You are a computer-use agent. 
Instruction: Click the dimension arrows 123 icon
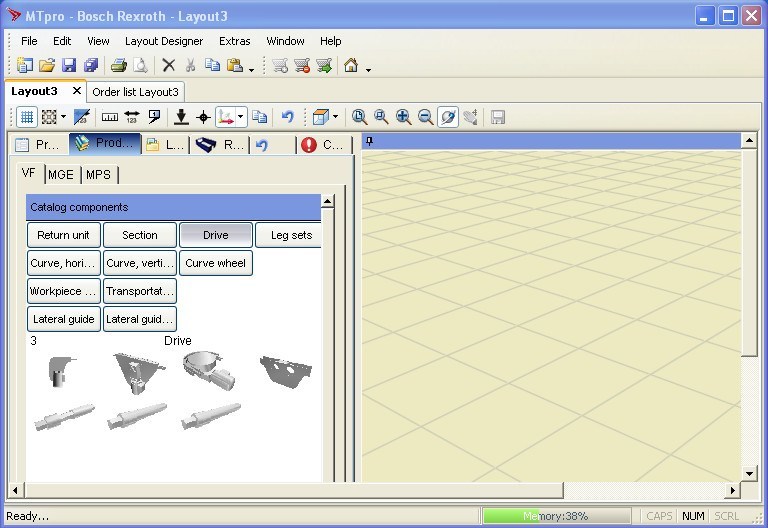coord(132,117)
